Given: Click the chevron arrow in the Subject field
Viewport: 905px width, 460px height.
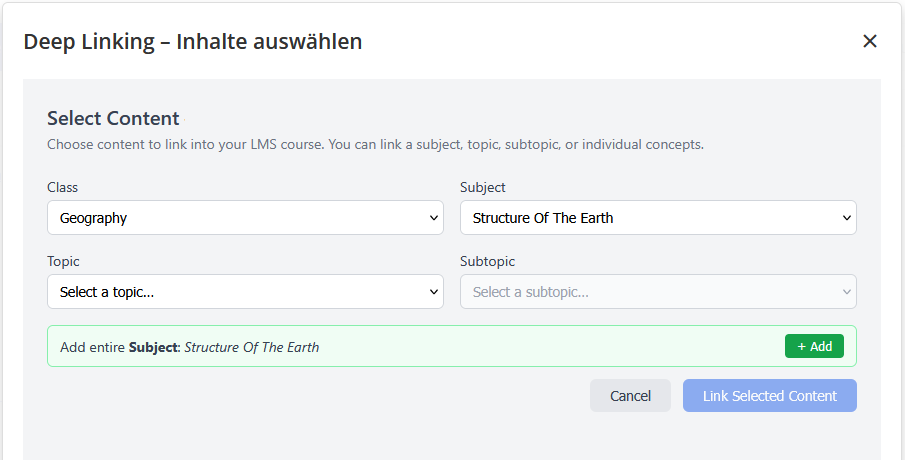Looking at the screenshot, I should pyautogui.click(x=847, y=218).
